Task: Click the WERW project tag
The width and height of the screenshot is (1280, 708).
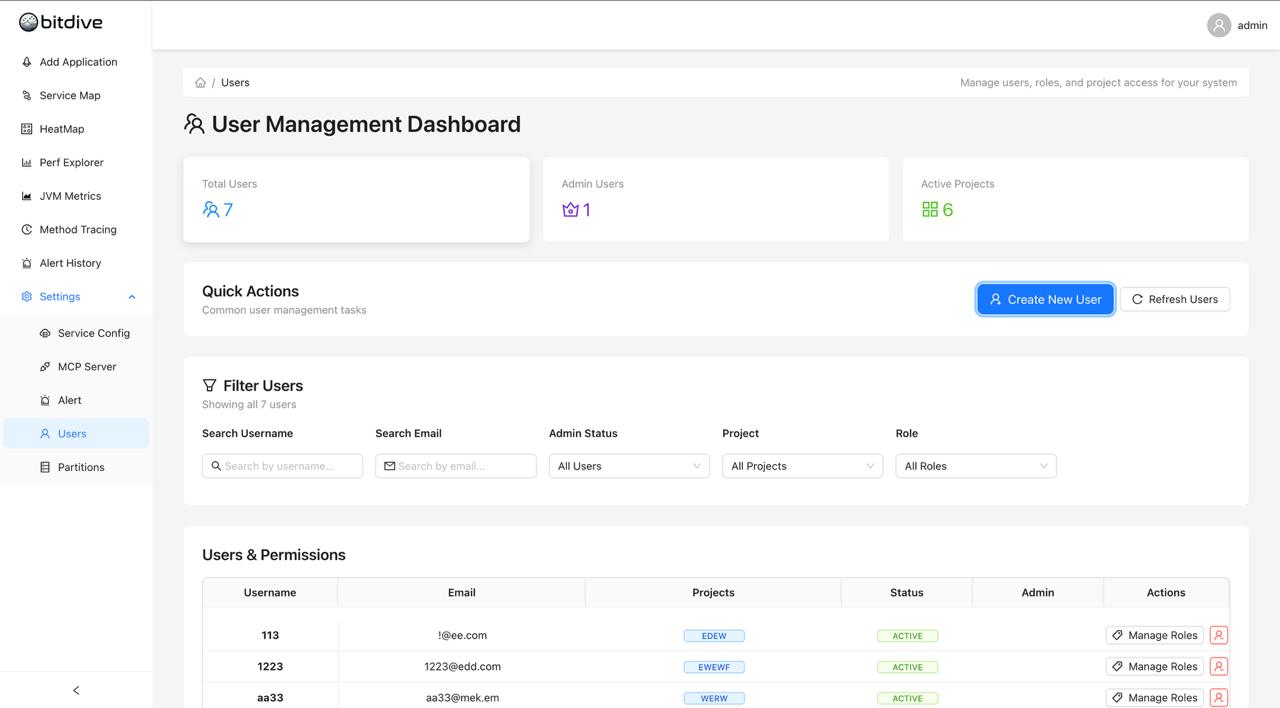Action: [714, 698]
